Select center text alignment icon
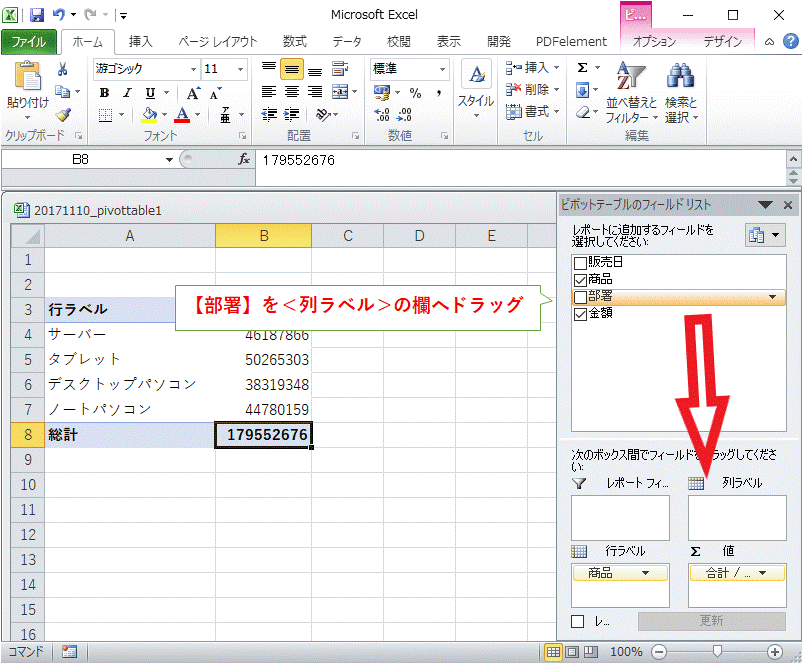The image size is (803, 664). [x=292, y=69]
